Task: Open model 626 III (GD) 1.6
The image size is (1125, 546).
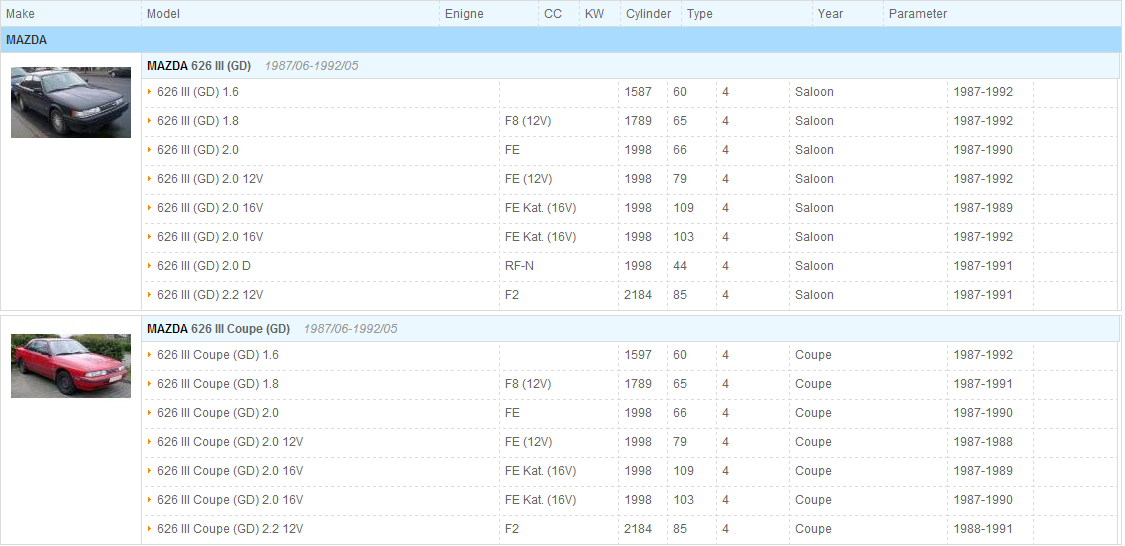Action: tap(198, 92)
